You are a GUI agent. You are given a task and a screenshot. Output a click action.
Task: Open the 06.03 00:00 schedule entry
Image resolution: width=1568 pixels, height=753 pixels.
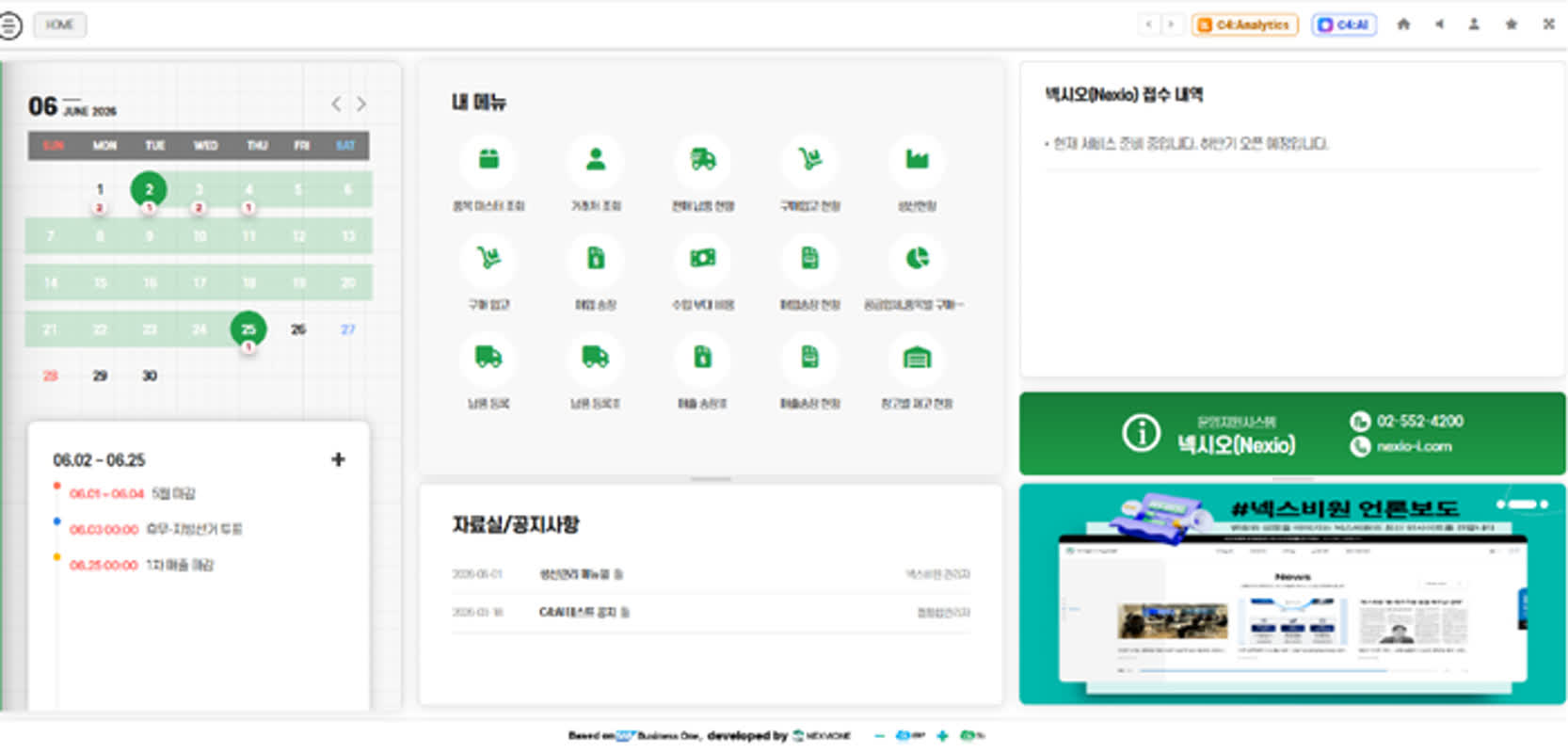tap(155, 529)
